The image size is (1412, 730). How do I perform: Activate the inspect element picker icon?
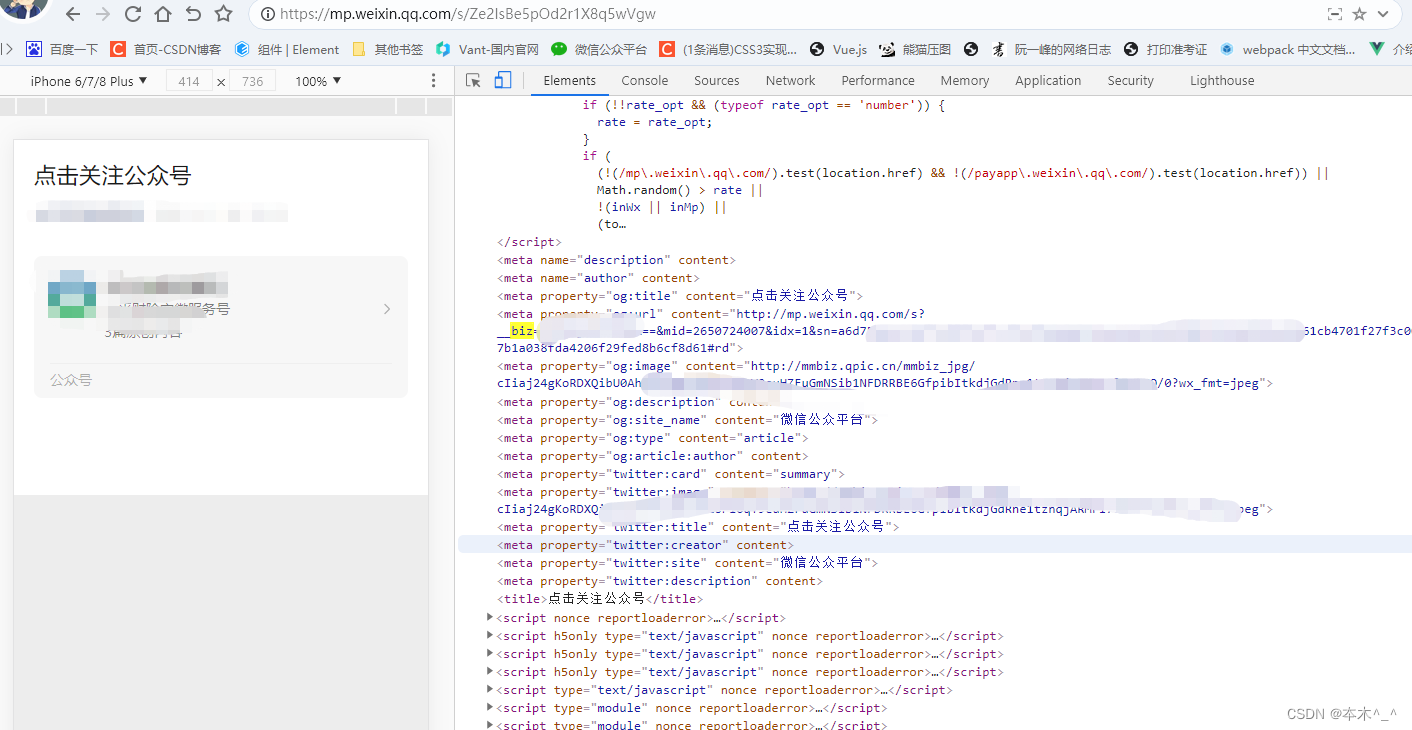pos(474,80)
